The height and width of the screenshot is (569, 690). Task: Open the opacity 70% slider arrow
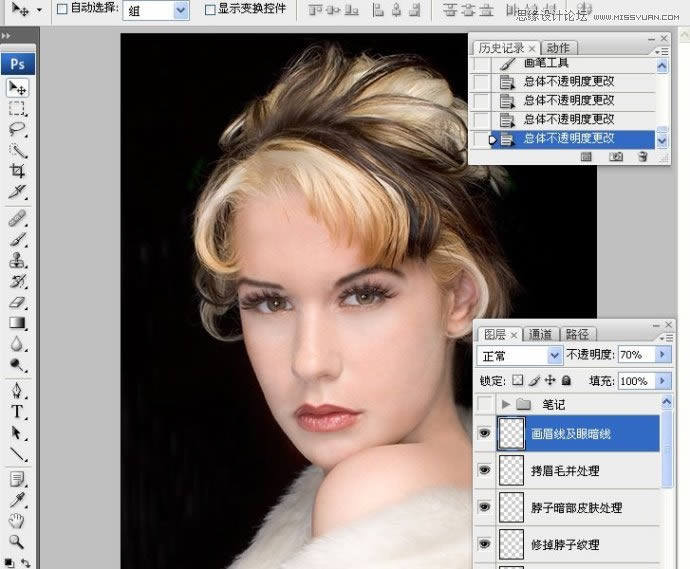click(x=661, y=355)
